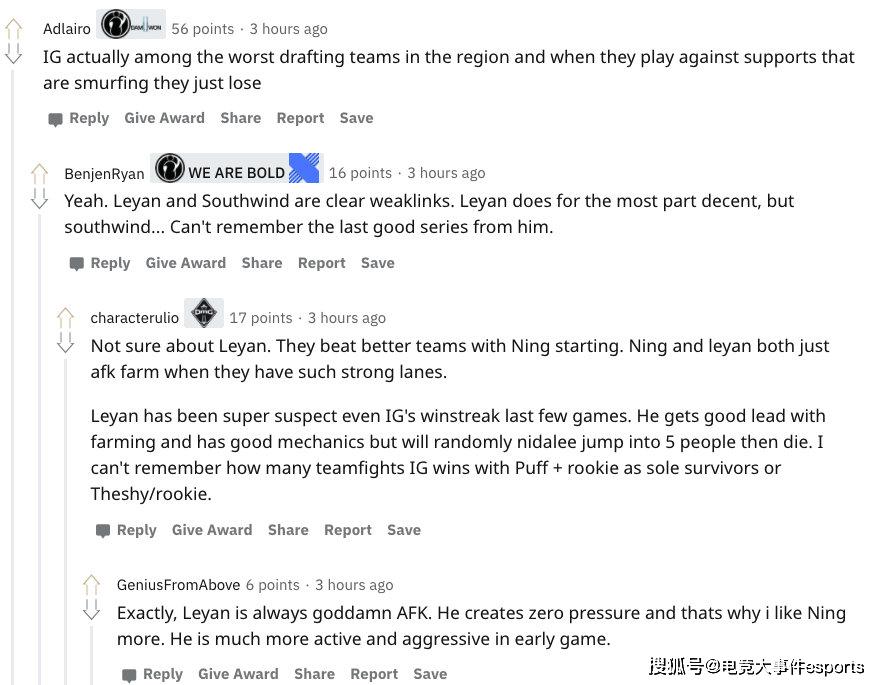Give Award to characterulio's comment

(212, 530)
